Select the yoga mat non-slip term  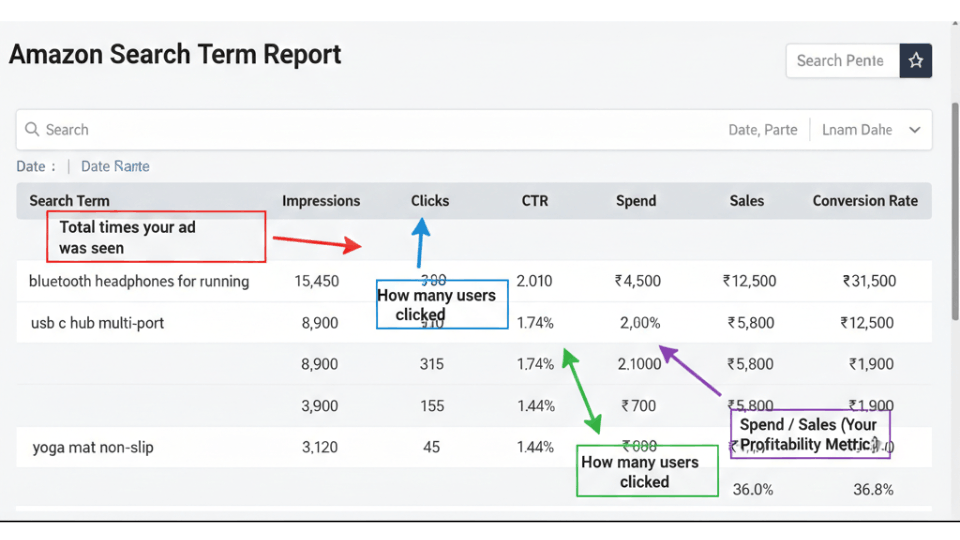click(93, 447)
